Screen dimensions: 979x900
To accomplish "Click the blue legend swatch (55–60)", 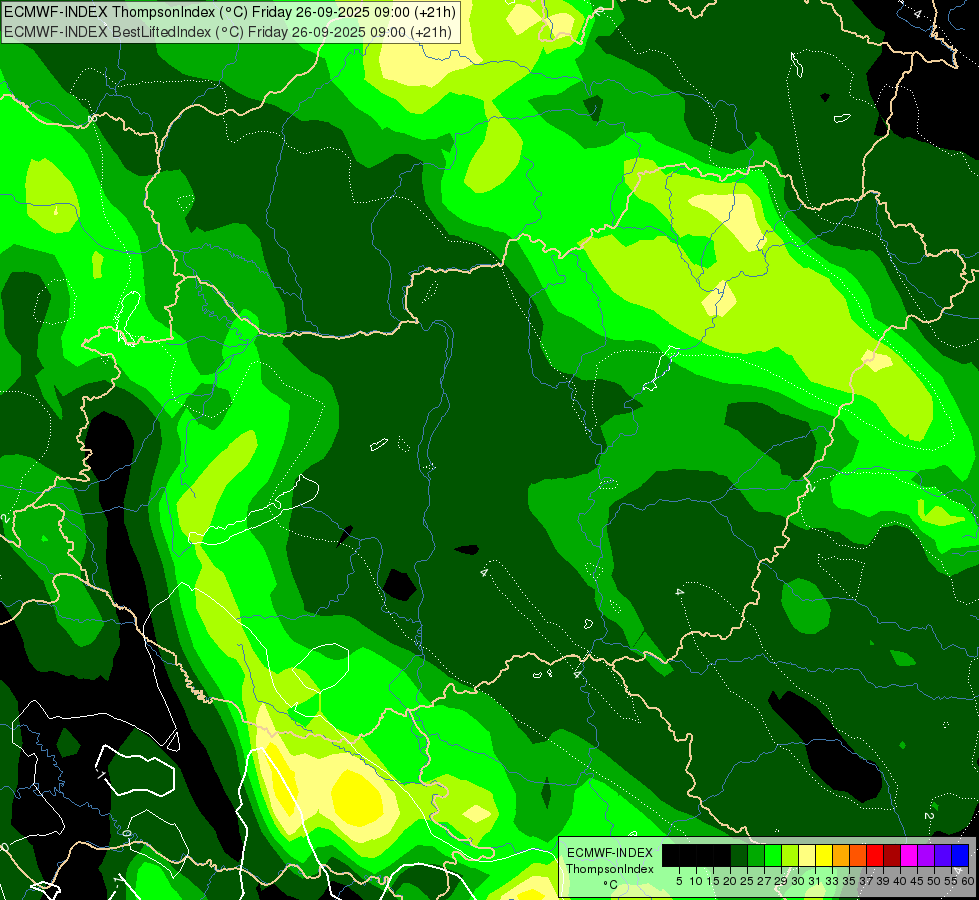I will pos(960,855).
